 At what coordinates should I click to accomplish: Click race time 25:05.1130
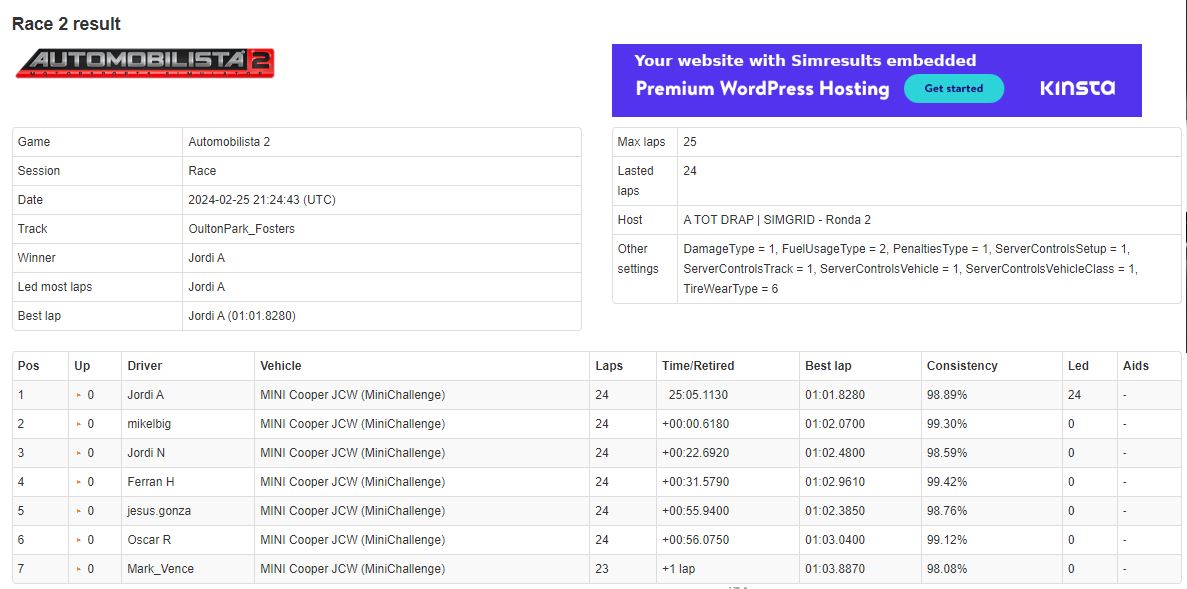(x=699, y=394)
